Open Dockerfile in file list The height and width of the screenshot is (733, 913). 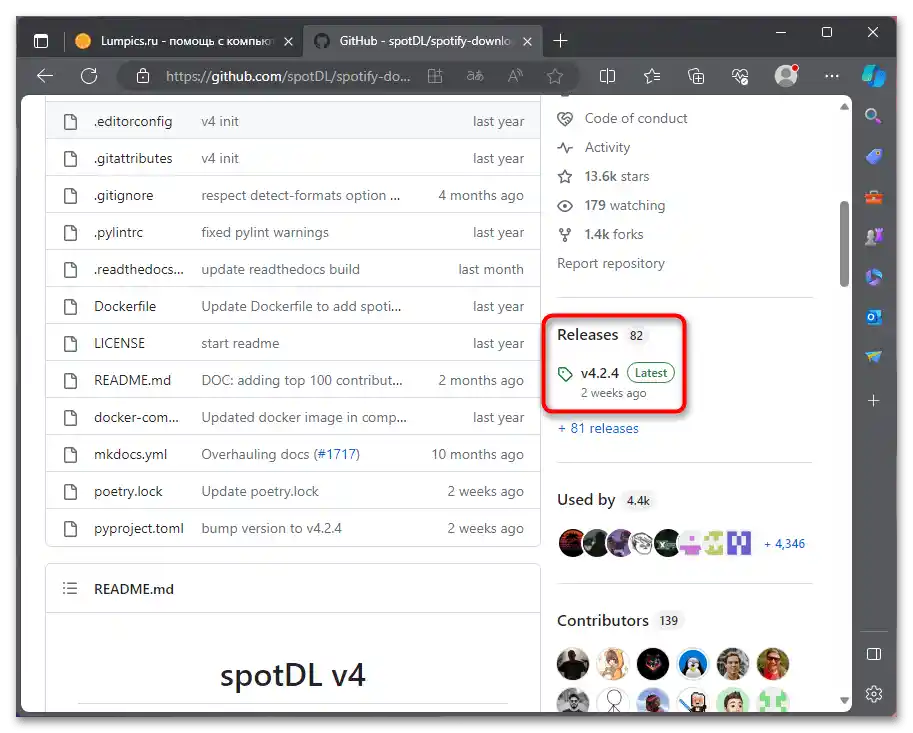[125, 306]
